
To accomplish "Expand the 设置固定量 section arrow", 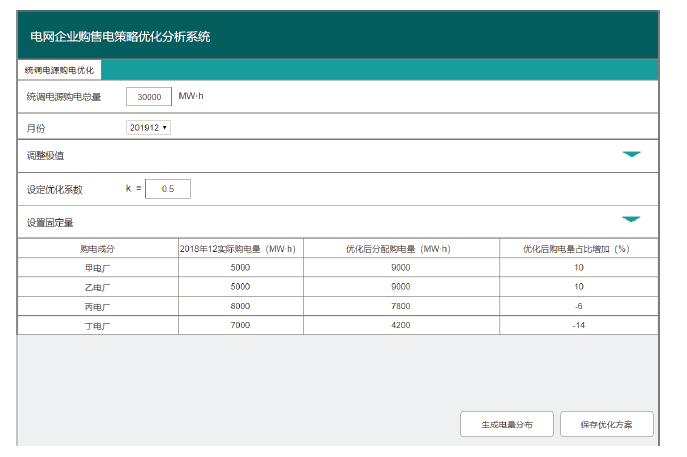I will click(x=631, y=219).
